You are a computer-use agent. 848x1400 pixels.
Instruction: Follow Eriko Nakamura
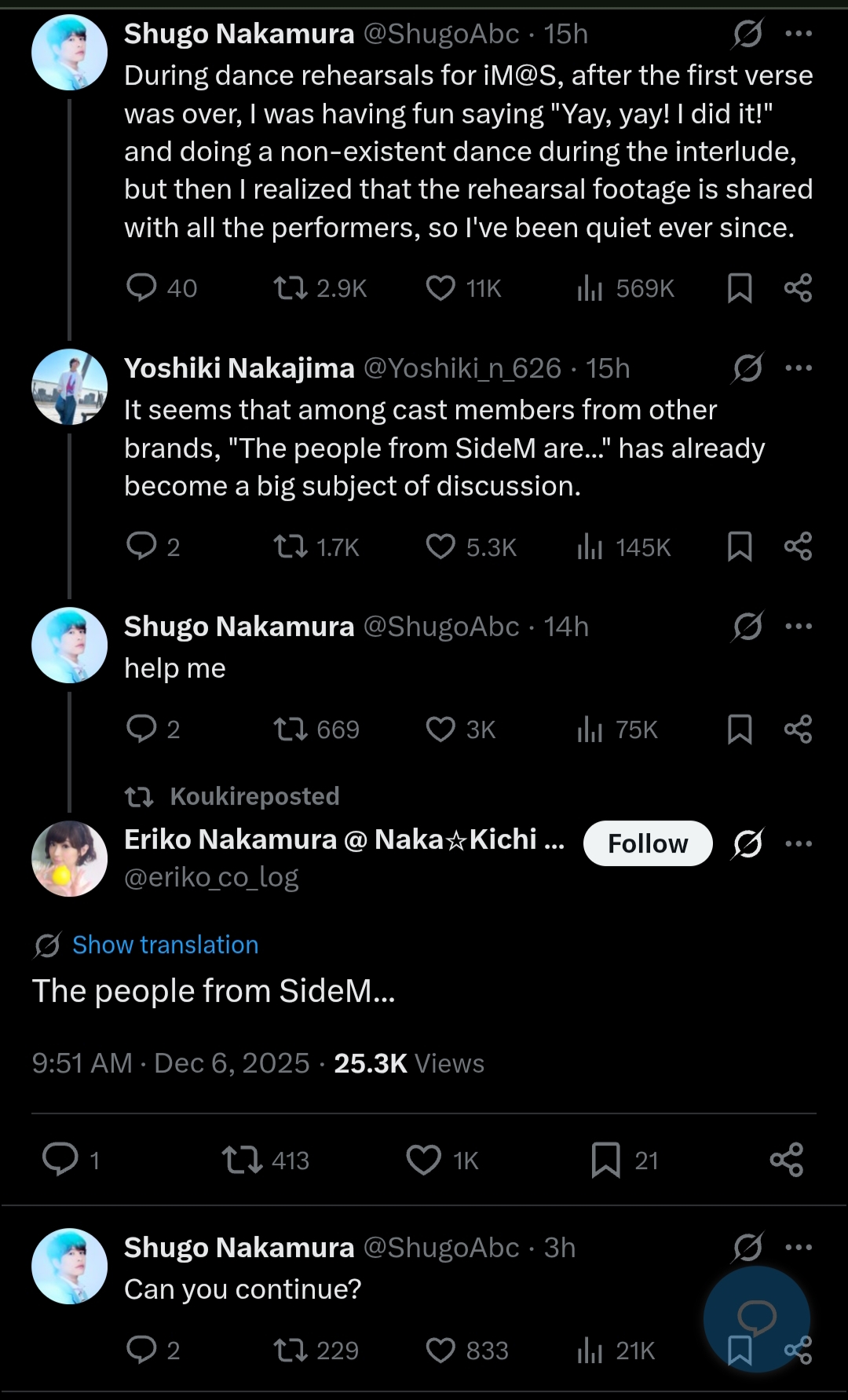pyautogui.click(x=648, y=843)
